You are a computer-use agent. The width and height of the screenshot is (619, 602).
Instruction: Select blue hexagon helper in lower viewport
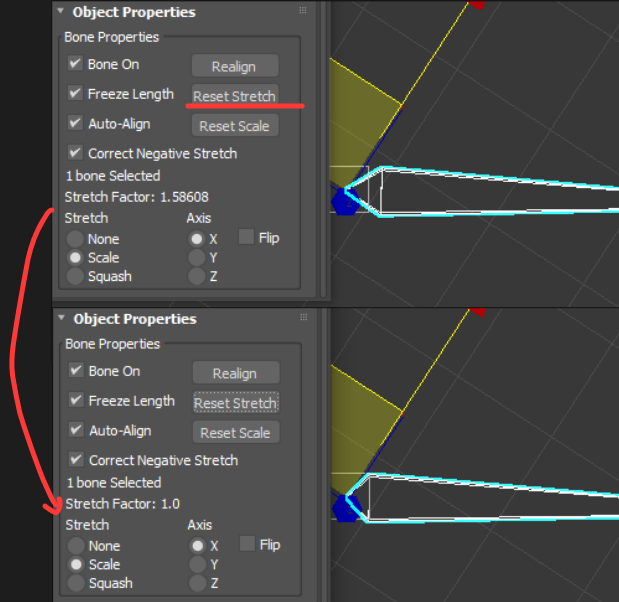click(x=346, y=509)
